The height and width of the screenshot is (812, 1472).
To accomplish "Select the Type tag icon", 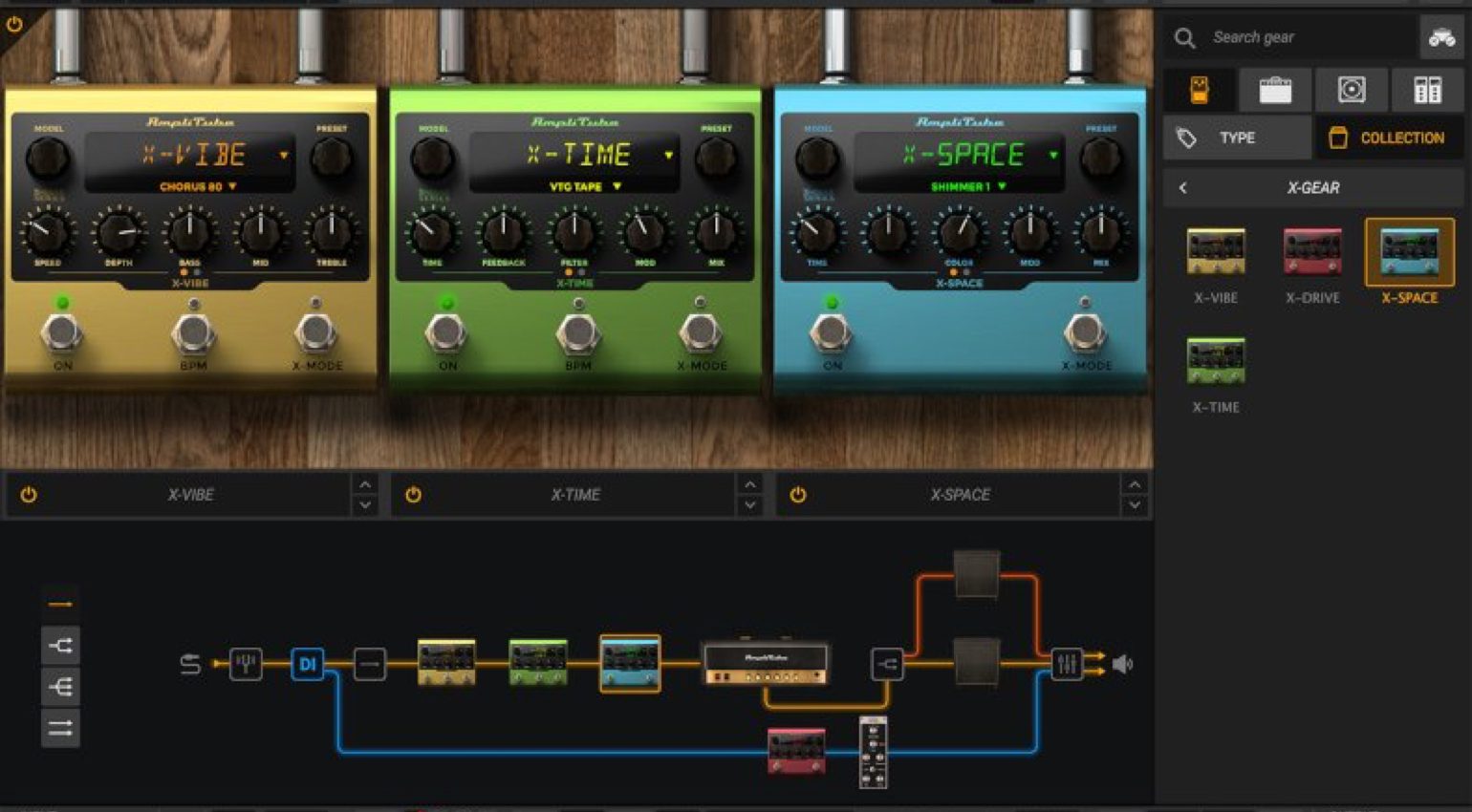I will coord(1186,139).
